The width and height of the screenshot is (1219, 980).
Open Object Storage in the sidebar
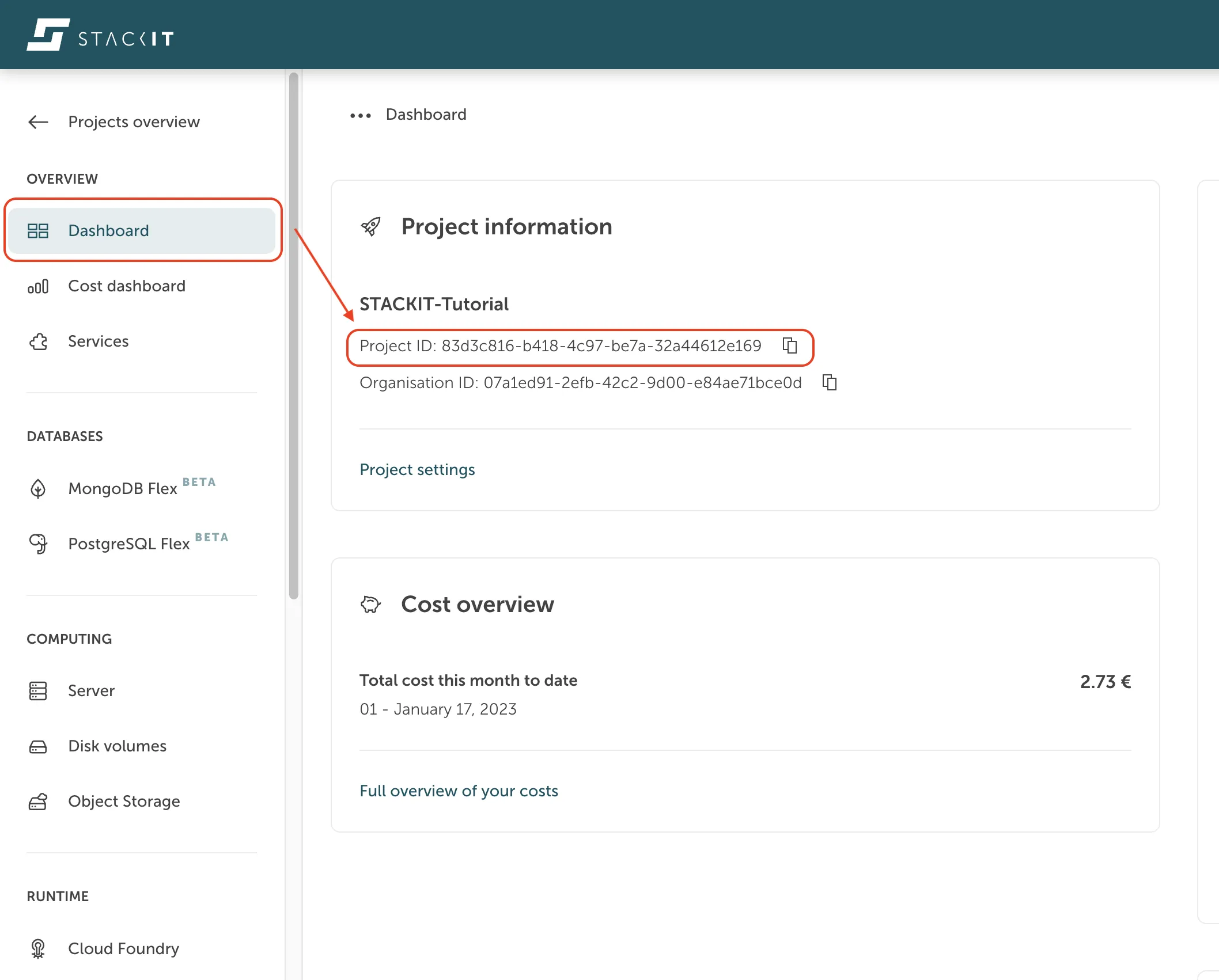[x=124, y=801]
